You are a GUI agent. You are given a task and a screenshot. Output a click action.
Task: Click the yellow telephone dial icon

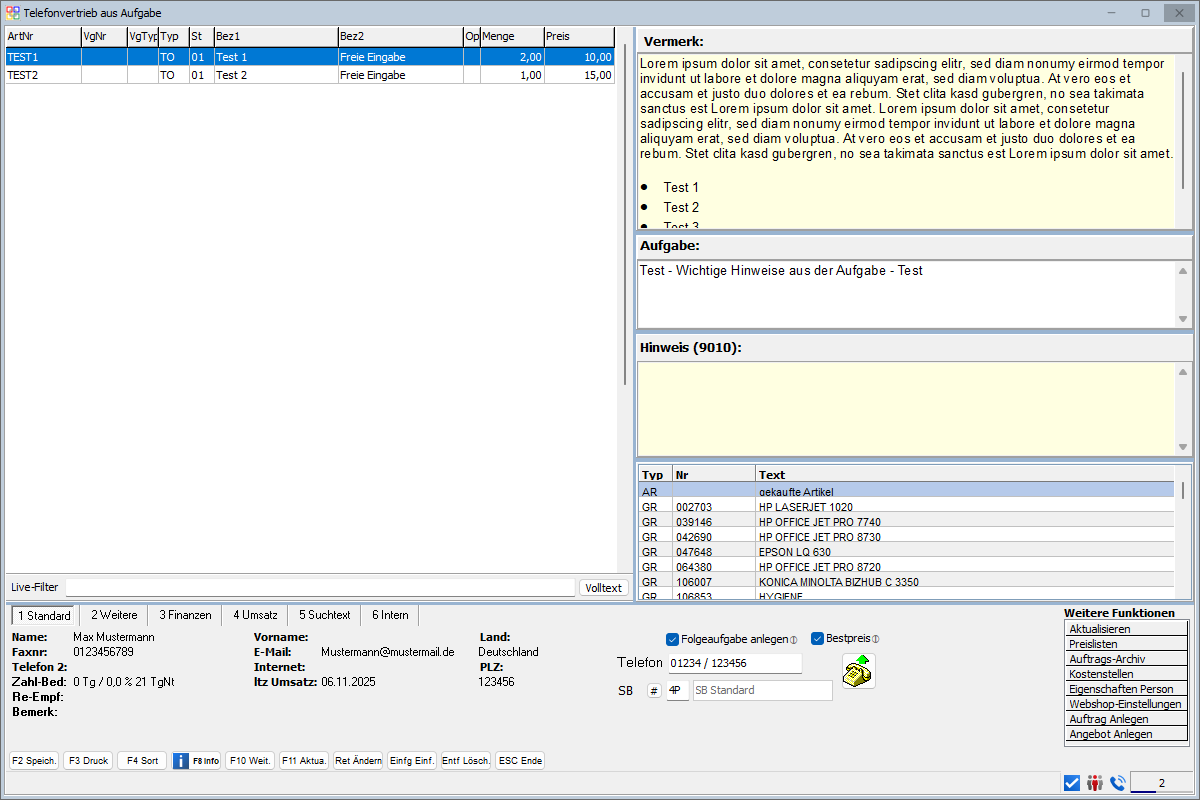click(858, 671)
